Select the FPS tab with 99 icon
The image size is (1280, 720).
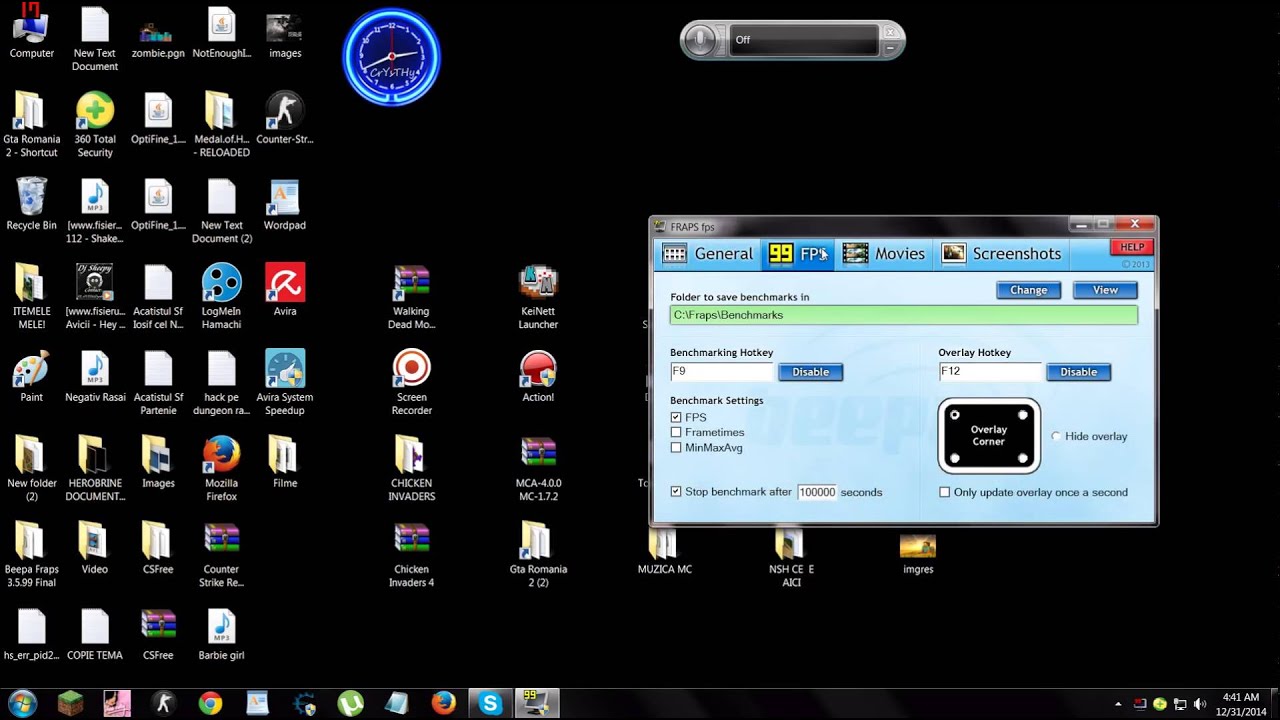point(798,254)
